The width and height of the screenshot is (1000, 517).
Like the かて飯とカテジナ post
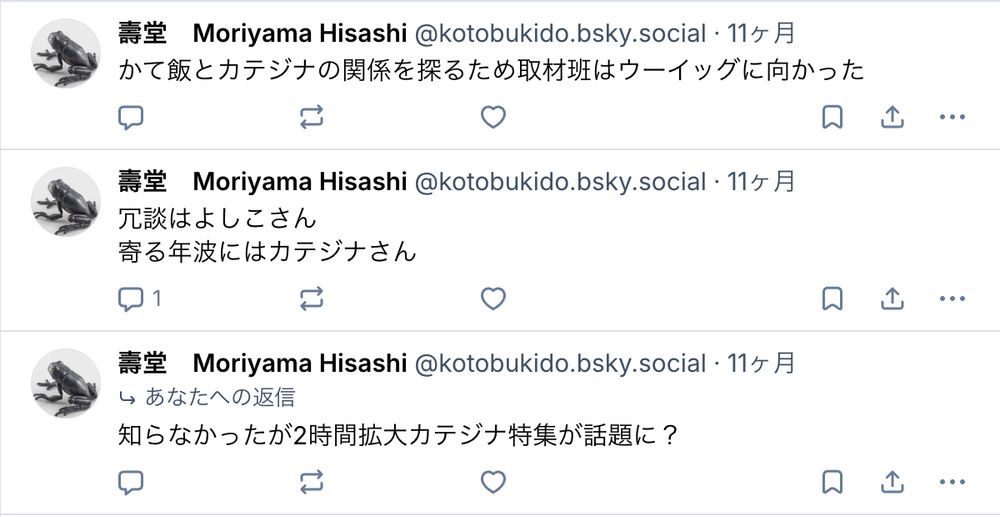[493, 118]
